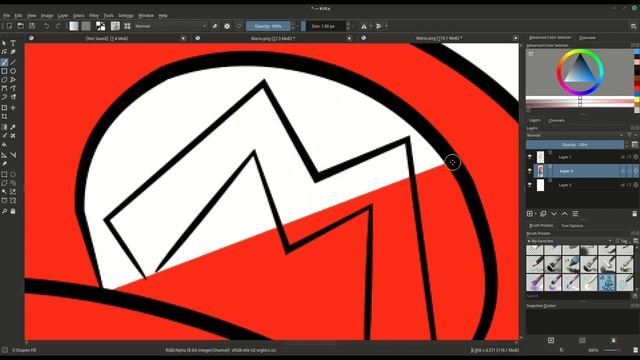This screenshot has height=360, width=640.
Task: Switch to the Channels tab
Action: click(556, 120)
